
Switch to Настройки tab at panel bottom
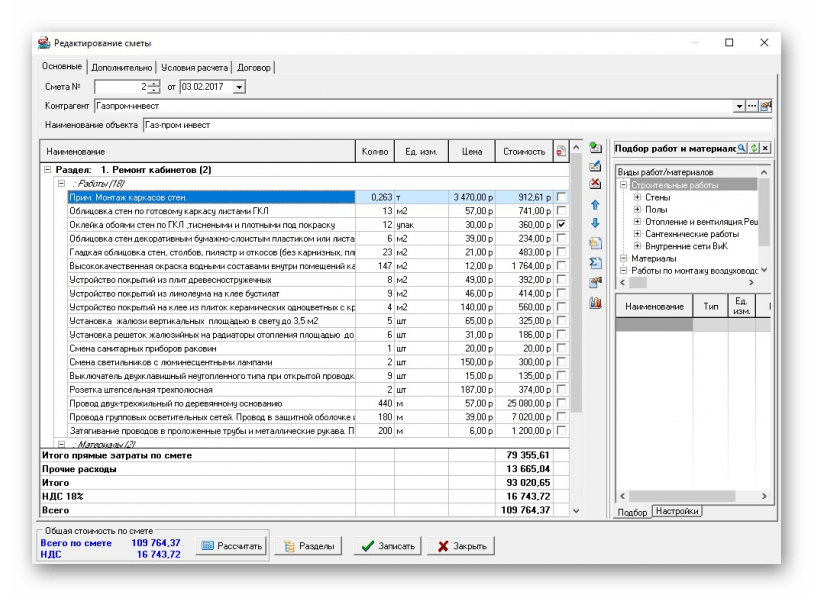pyautogui.click(x=677, y=511)
